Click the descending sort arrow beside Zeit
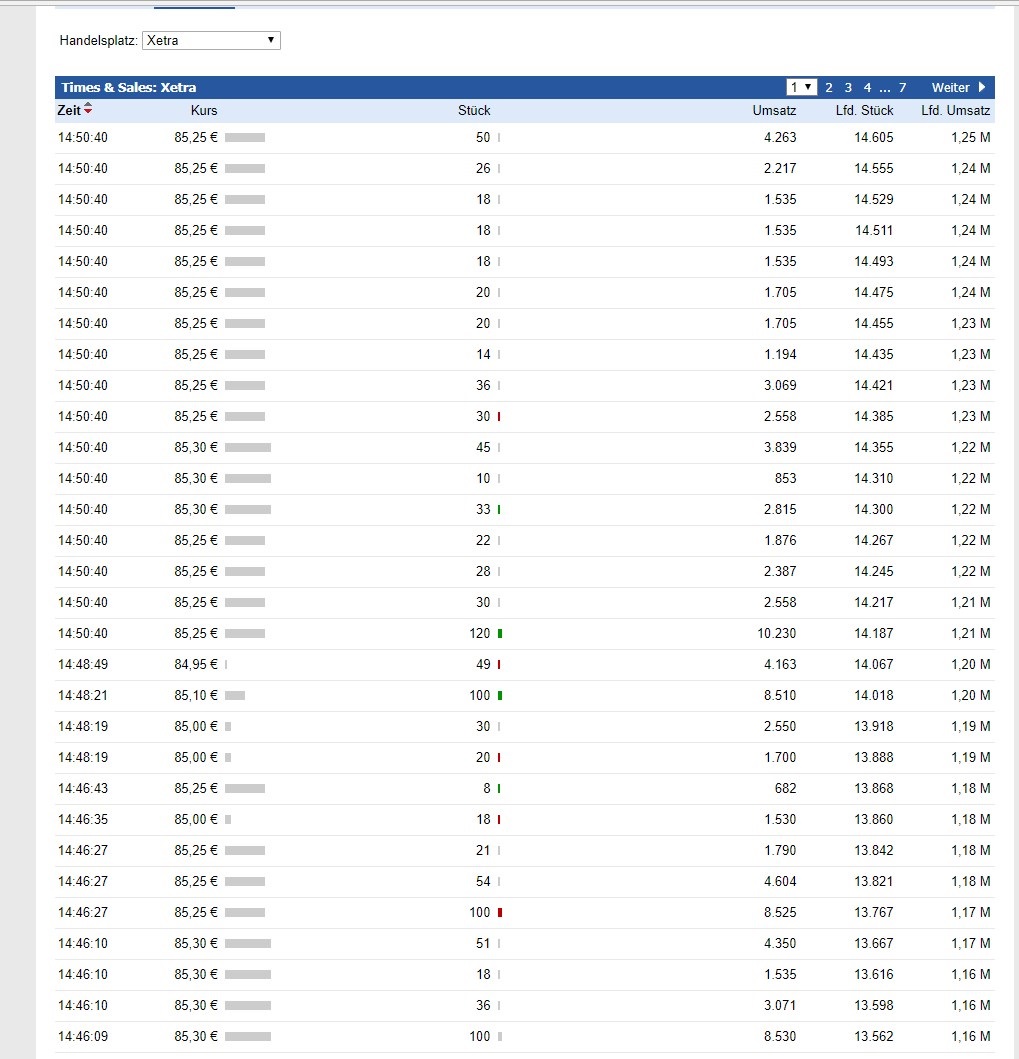This screenshot has height=1059, width=1019. coord(88,113)
